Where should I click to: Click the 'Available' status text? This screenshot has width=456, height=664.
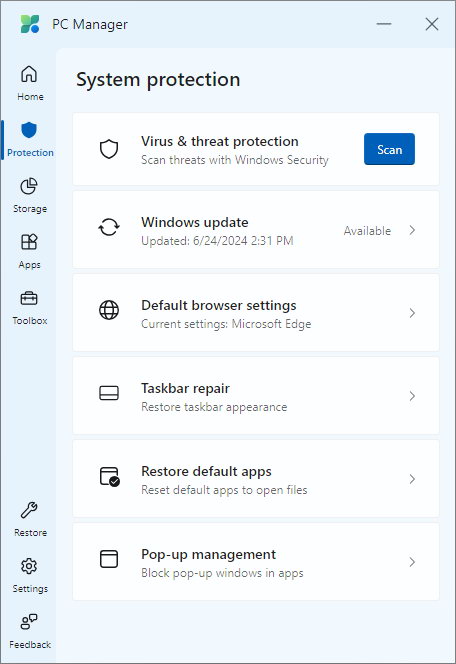coord(367,231)
